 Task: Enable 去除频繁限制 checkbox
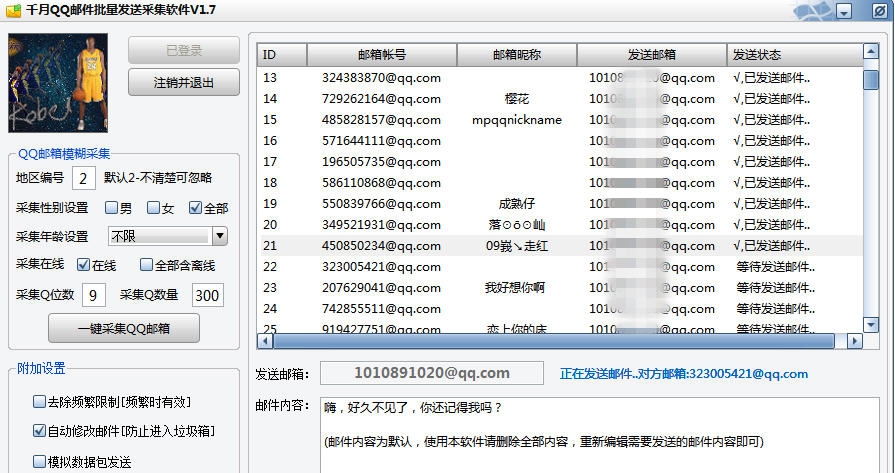click(39, 402)
